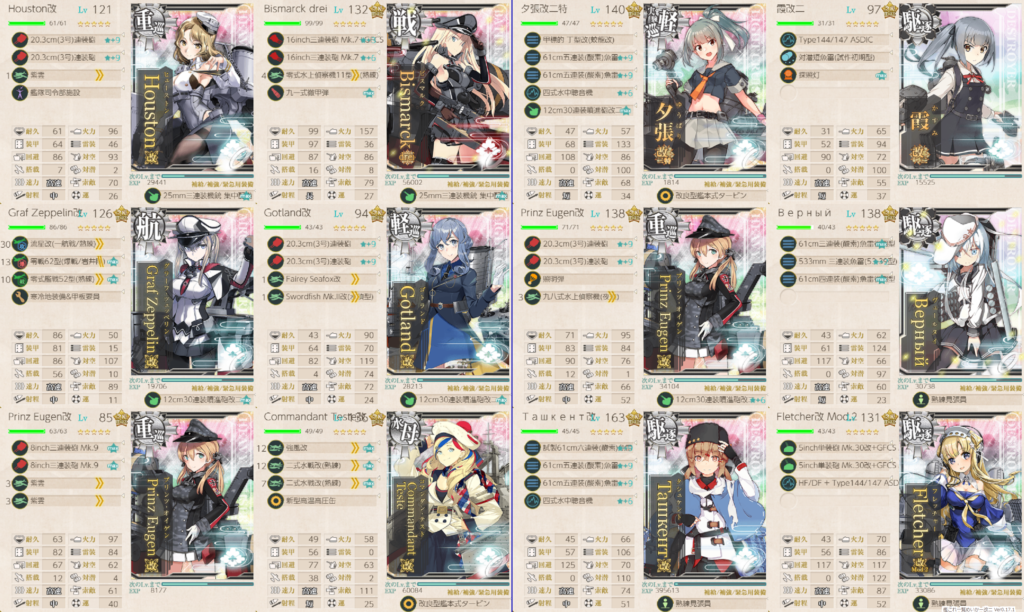
Task: Click Graf Zeppelin's orange wrench equipment icon
Action: (x=19, y=297)
